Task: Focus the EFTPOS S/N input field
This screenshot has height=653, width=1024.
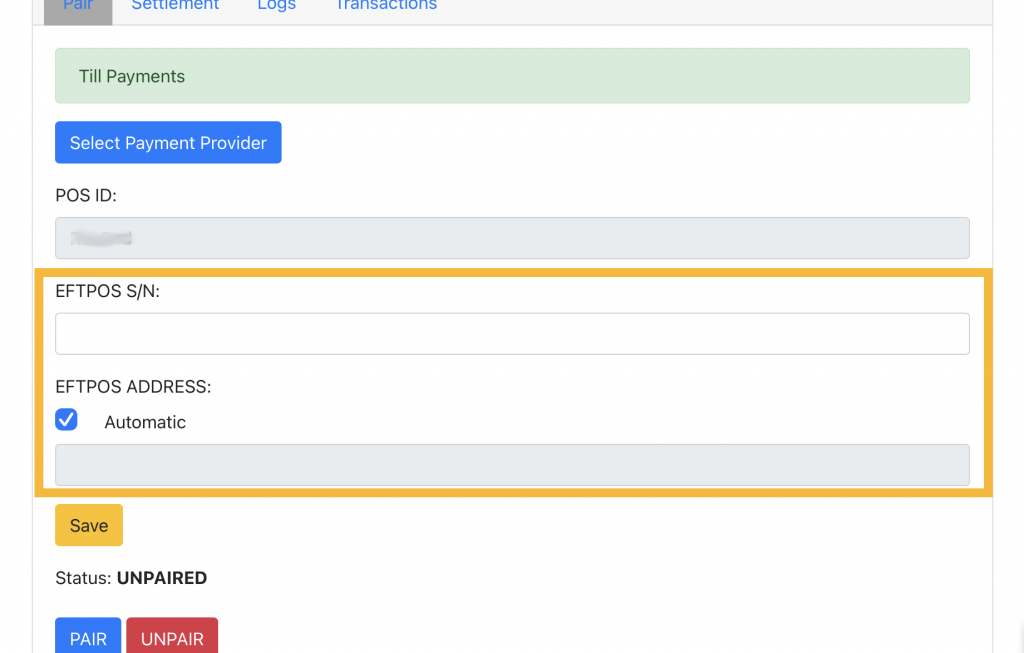Action: 512,334
